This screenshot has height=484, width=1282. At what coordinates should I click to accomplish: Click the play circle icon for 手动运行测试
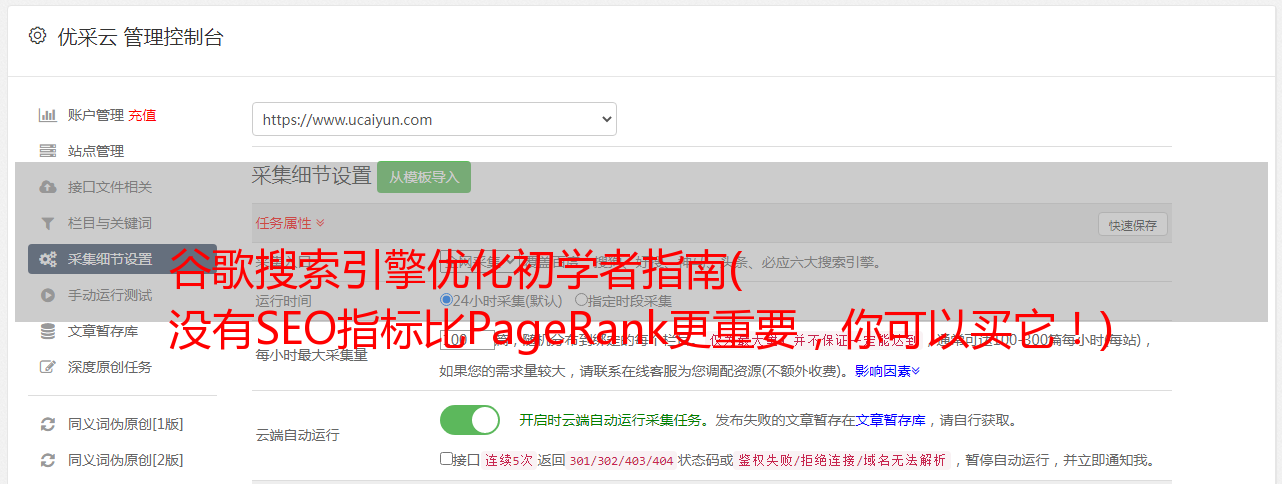pyautogui.click(x=47, y=295)
